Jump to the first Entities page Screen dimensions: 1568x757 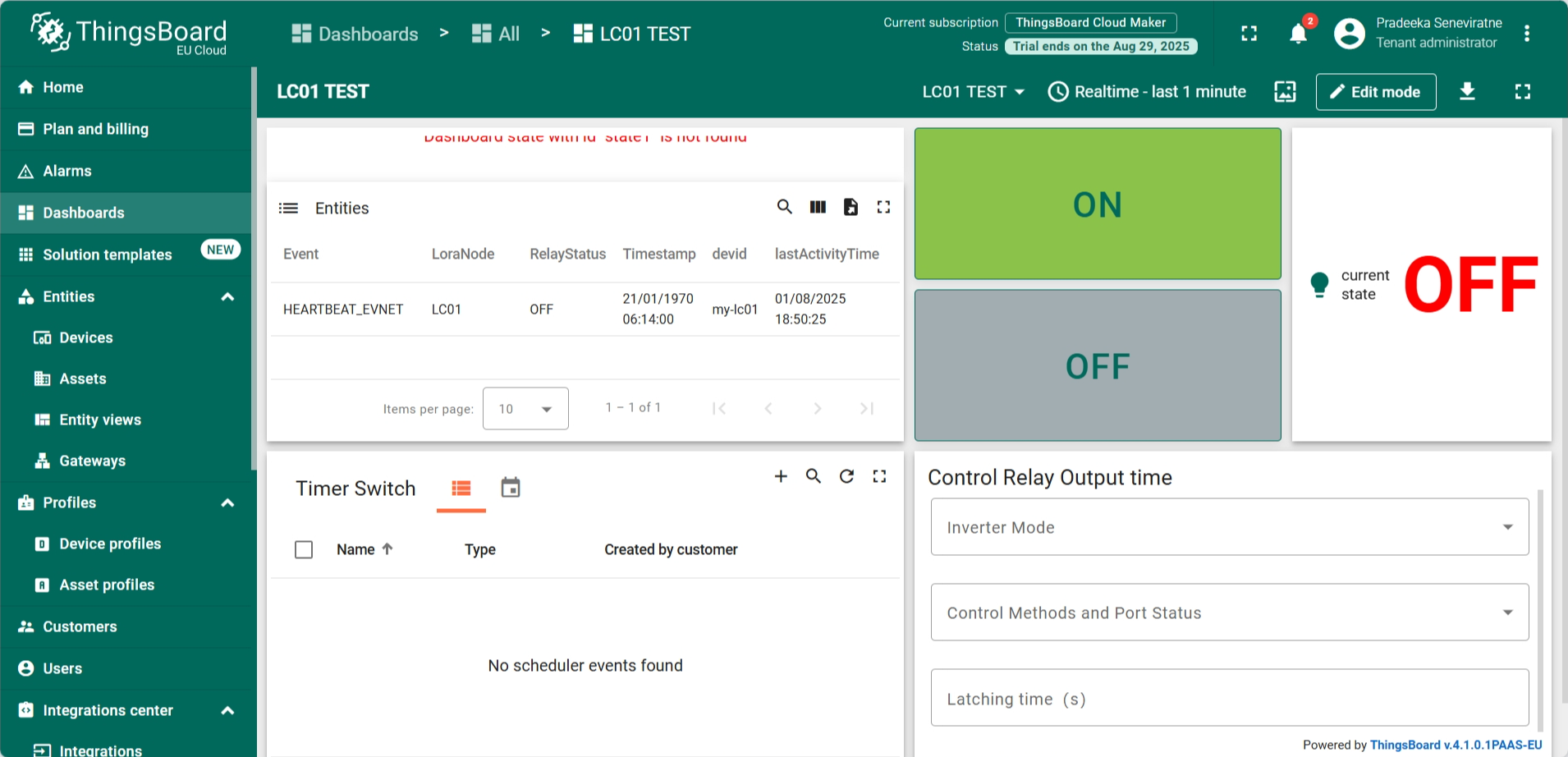[719, 408]
